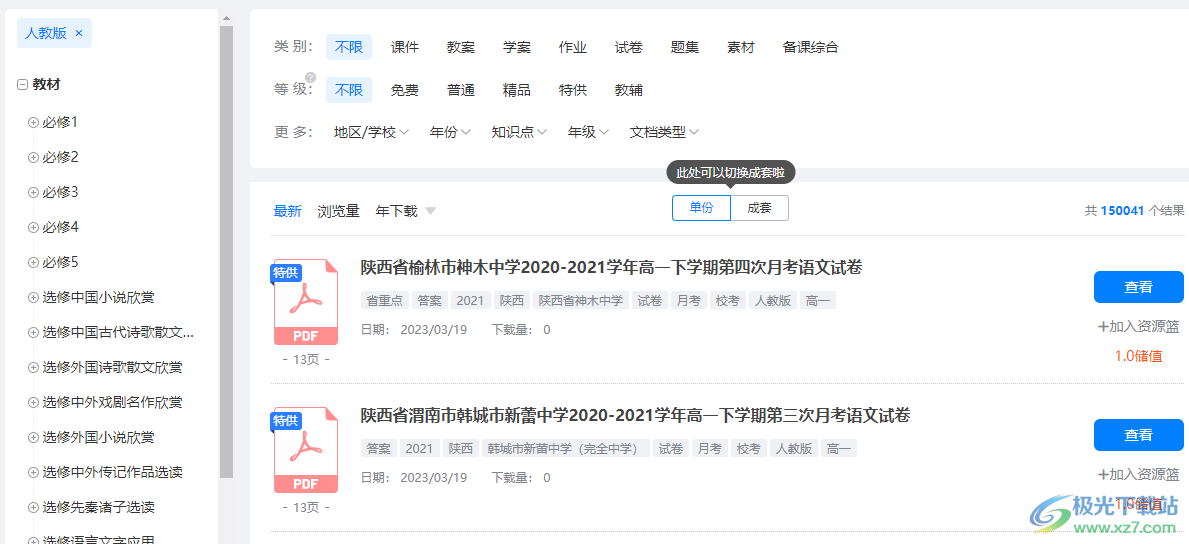Filter category by 教案
1189x544 pixels.
tap(461, 47)
